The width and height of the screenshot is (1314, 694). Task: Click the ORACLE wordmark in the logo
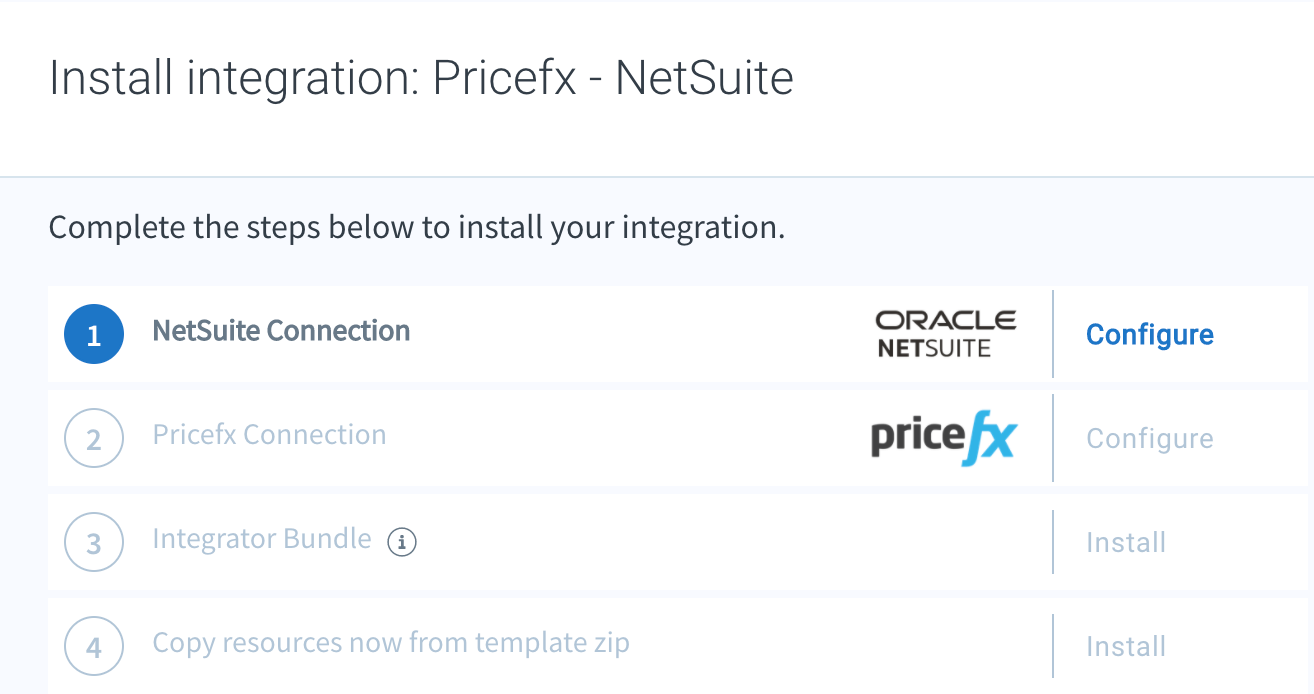[946, 321]
